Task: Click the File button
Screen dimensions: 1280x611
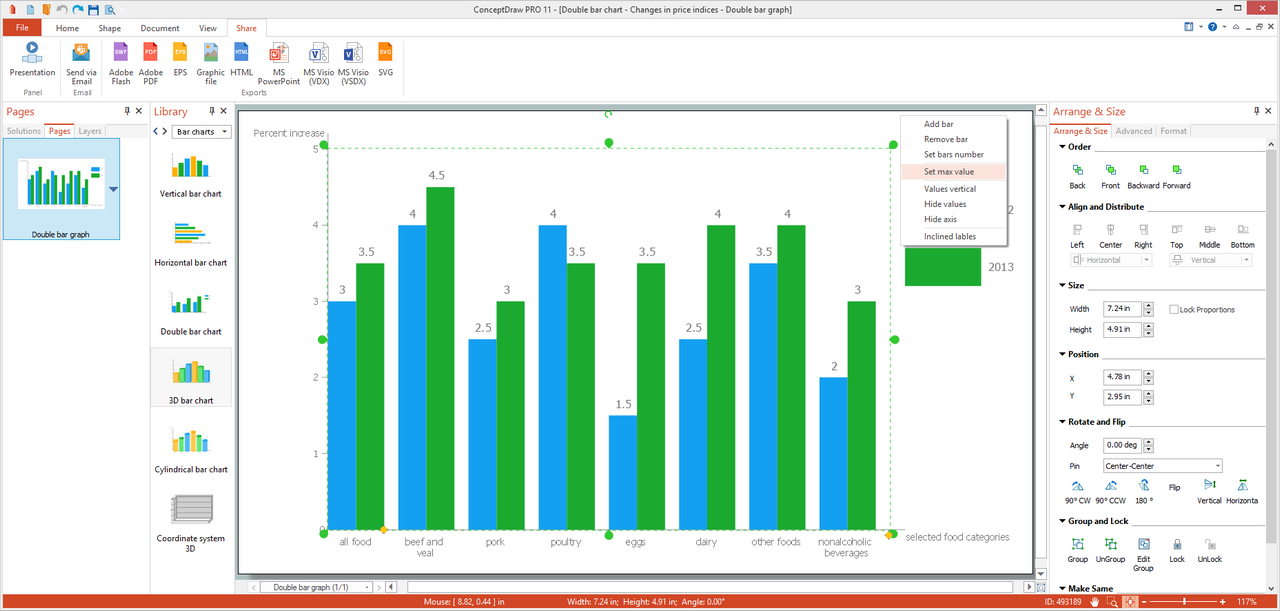Action: click(22, 28)
